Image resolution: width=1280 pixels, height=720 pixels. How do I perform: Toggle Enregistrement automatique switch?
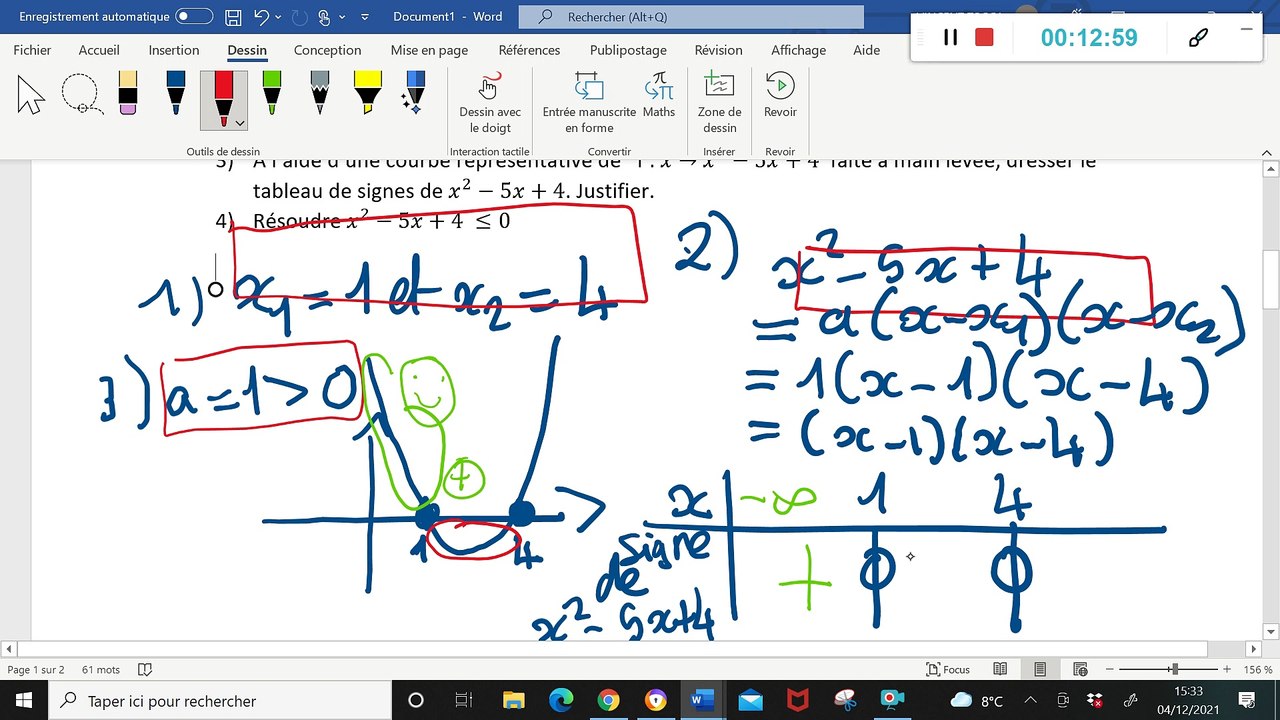pos(194,17)
